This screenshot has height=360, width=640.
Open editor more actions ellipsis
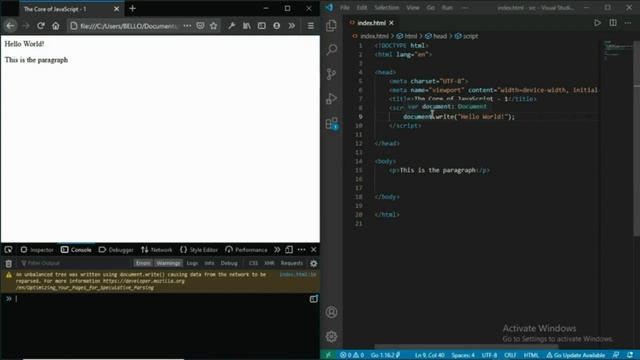[628, 23]
